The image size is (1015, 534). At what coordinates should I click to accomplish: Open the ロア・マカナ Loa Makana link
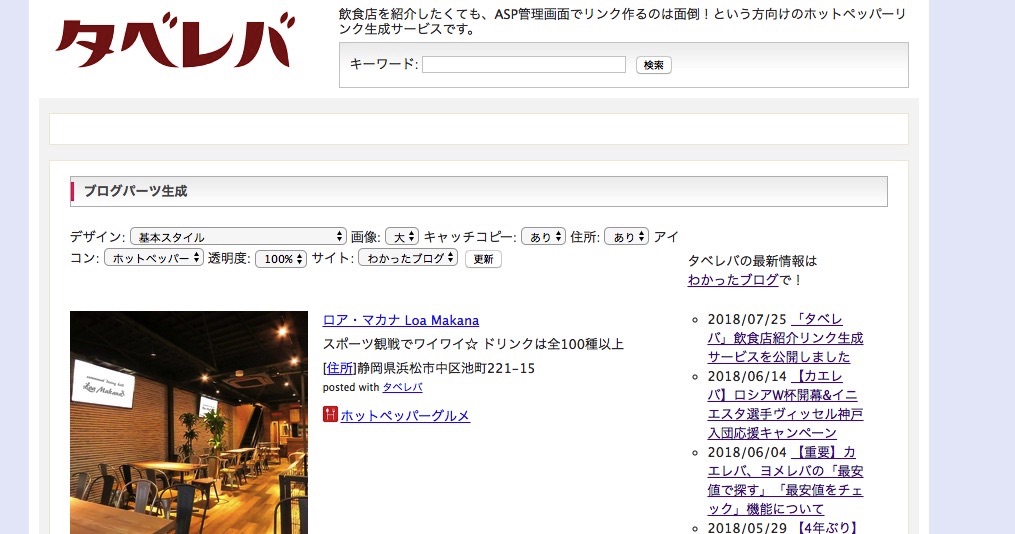pyautogui.click(x=400, y=320)
